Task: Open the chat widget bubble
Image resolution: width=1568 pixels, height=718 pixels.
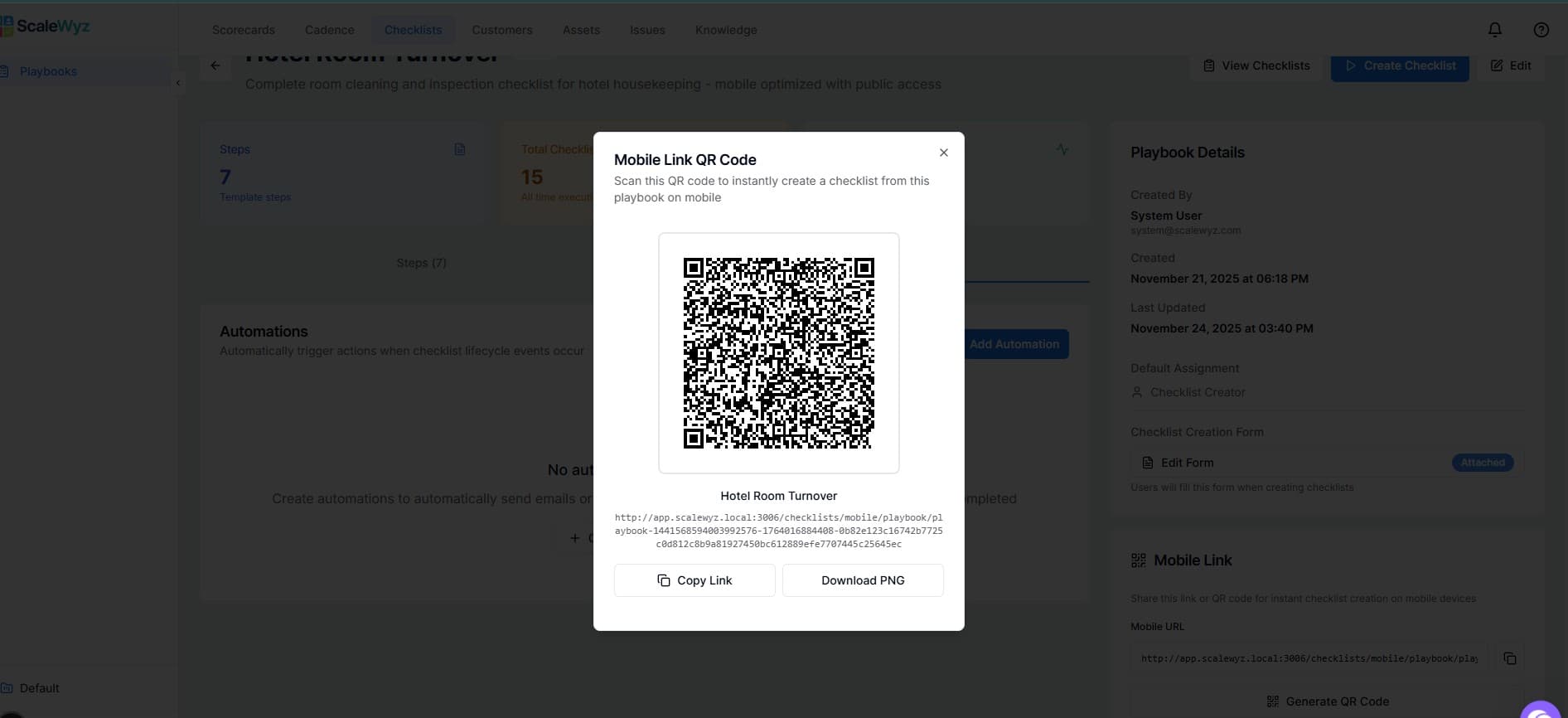Action: point(1541,710)
